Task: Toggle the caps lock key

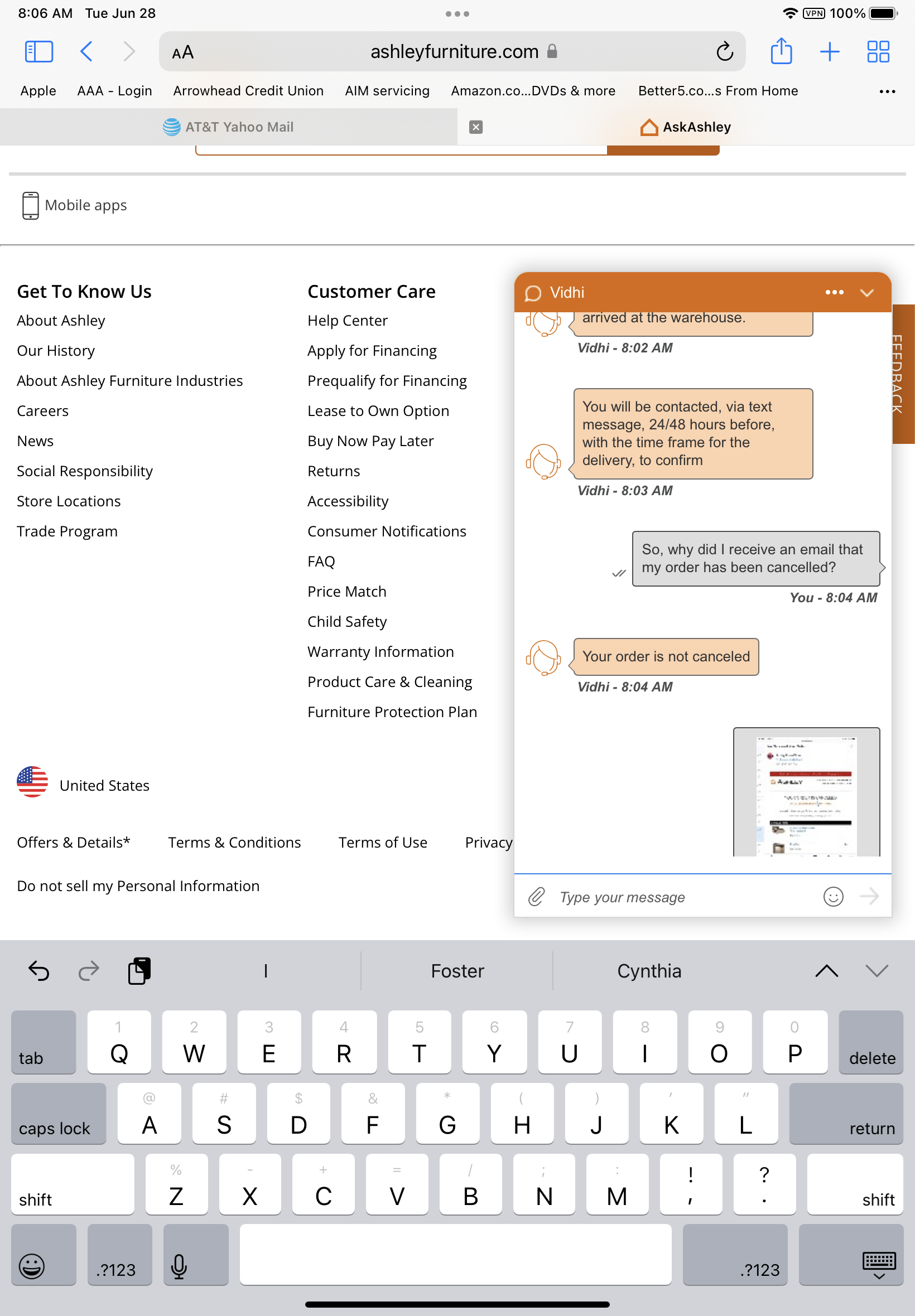Action: (x=59, y=1114)
